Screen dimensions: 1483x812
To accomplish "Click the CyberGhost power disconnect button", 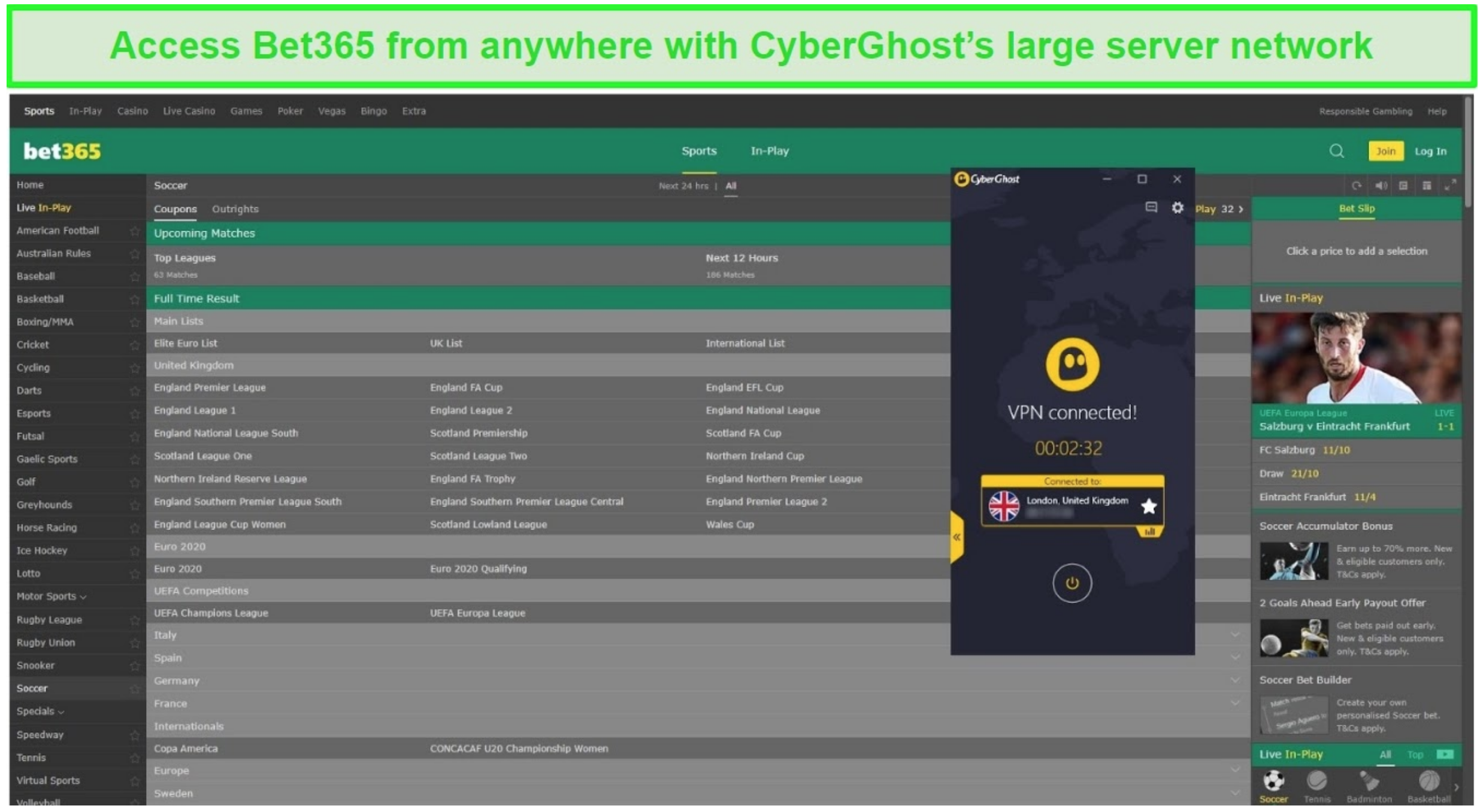I will (1072, 583).
